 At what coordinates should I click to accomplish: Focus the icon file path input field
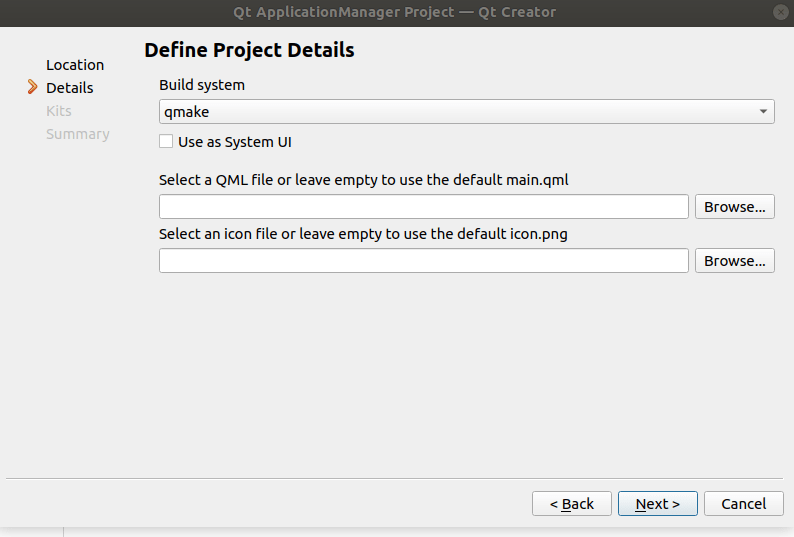[424, 261]
